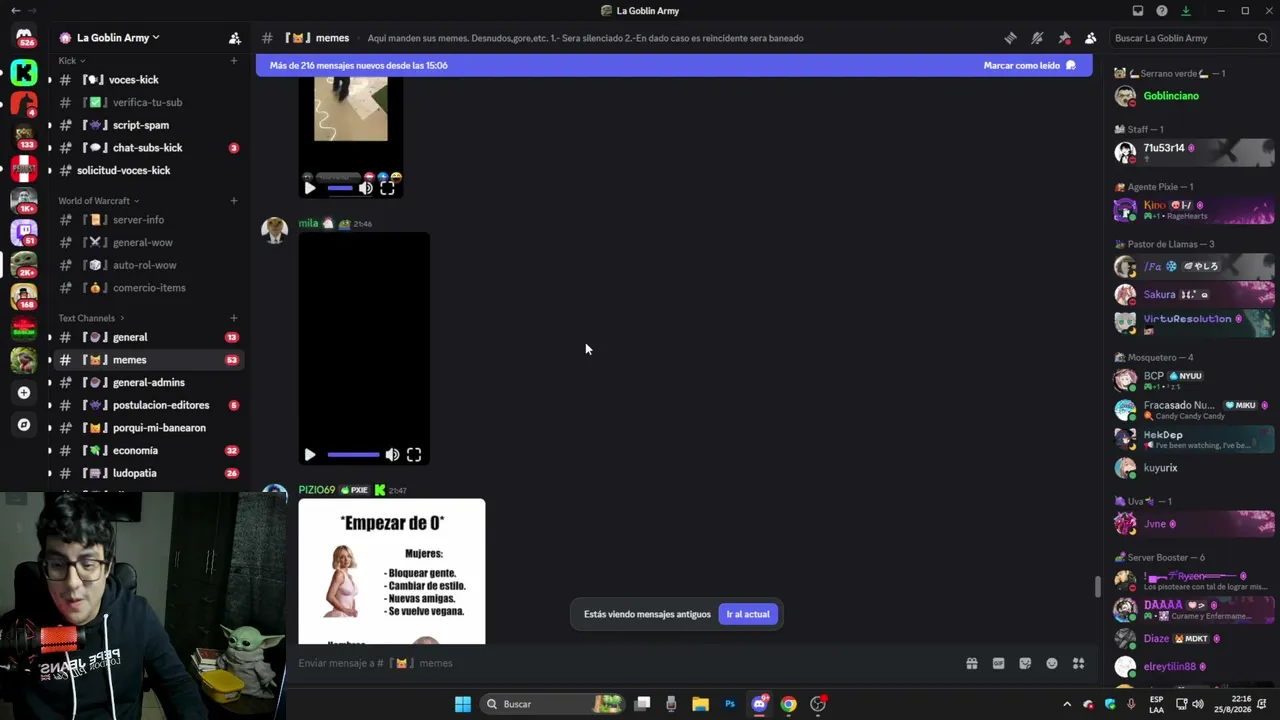
Task: Fullscreen mila's video
Action: click(414, 454)
